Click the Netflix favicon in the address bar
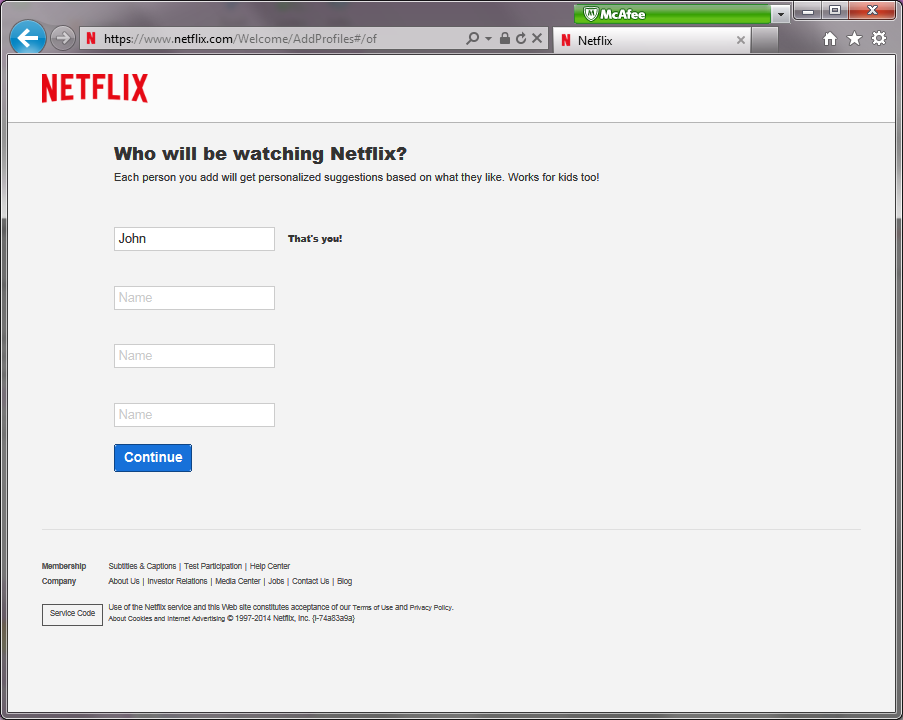This screenshot has width=903, height=720. (91, 39)
